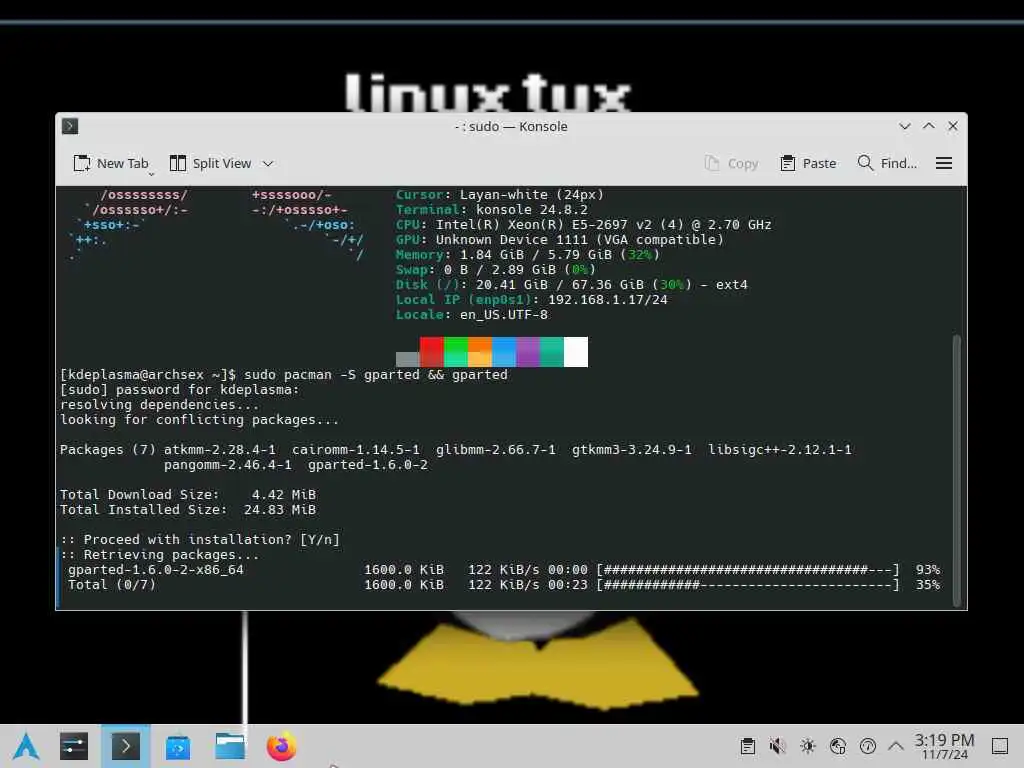Click the 'Swap' usage line
Viewport: 1024px width, 768px height.
pos(496,270)
